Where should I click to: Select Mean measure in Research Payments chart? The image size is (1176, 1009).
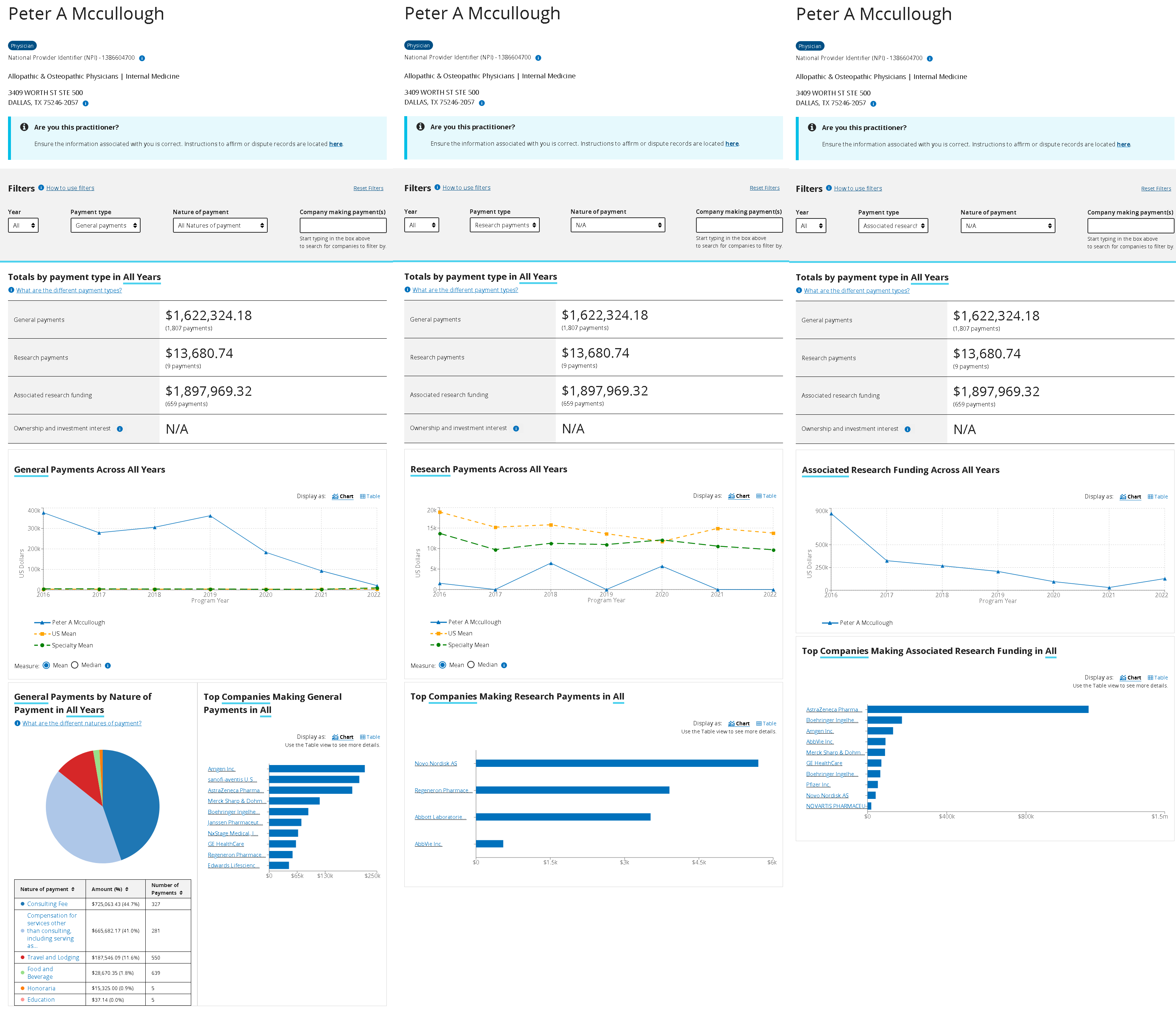[442, 665]
